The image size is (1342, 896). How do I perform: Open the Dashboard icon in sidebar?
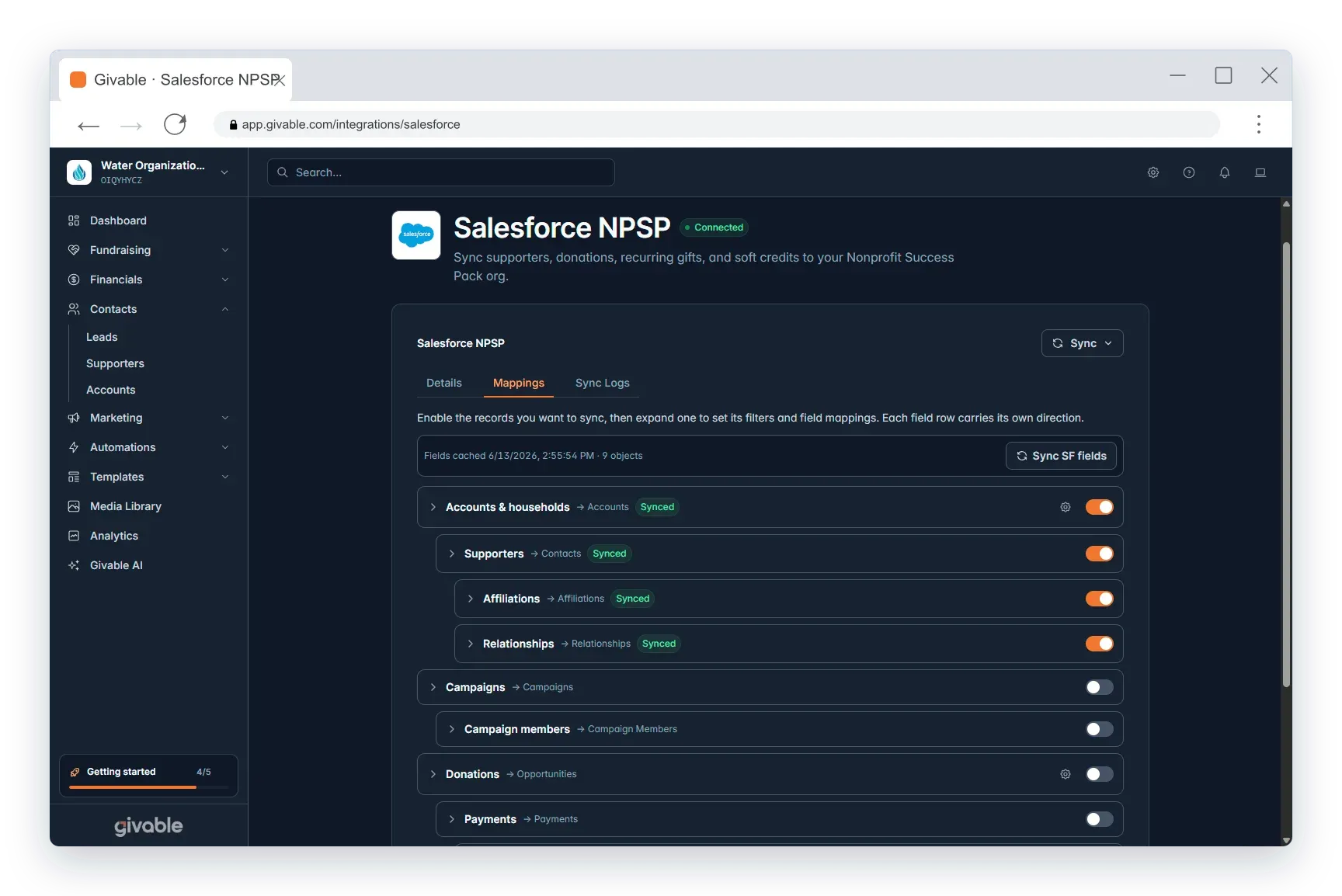(x=74, y=221)
